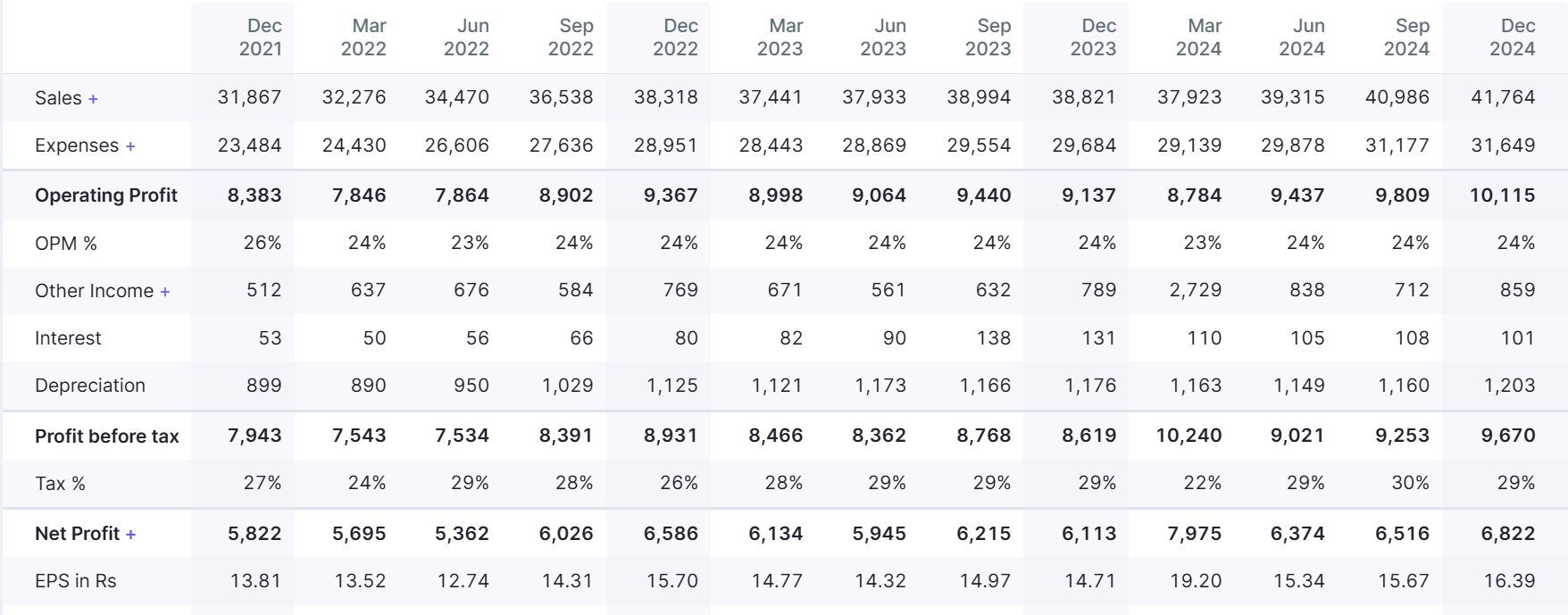1568x615 pixels.
Task: Click the EPS in Rs row label
Action: pyautogui.click(x=76, y=581)
